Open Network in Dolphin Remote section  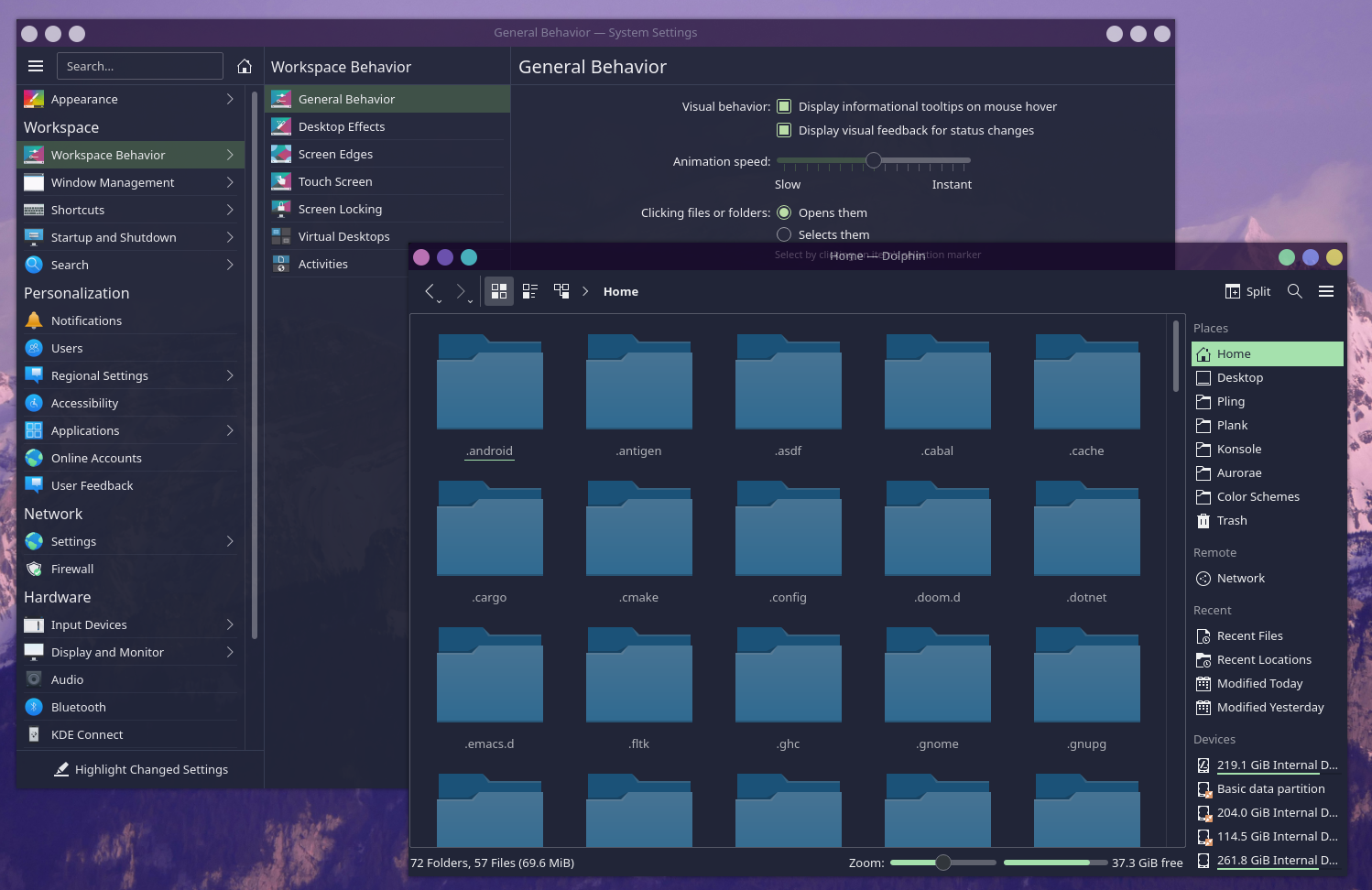[1268, 578]
